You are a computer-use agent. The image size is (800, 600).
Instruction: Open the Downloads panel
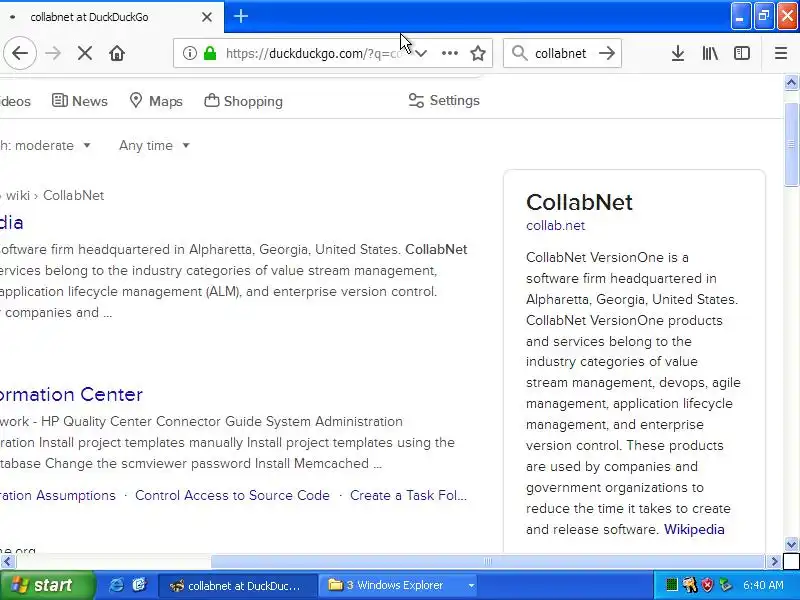pyautogui.click(x=678, y=53)
